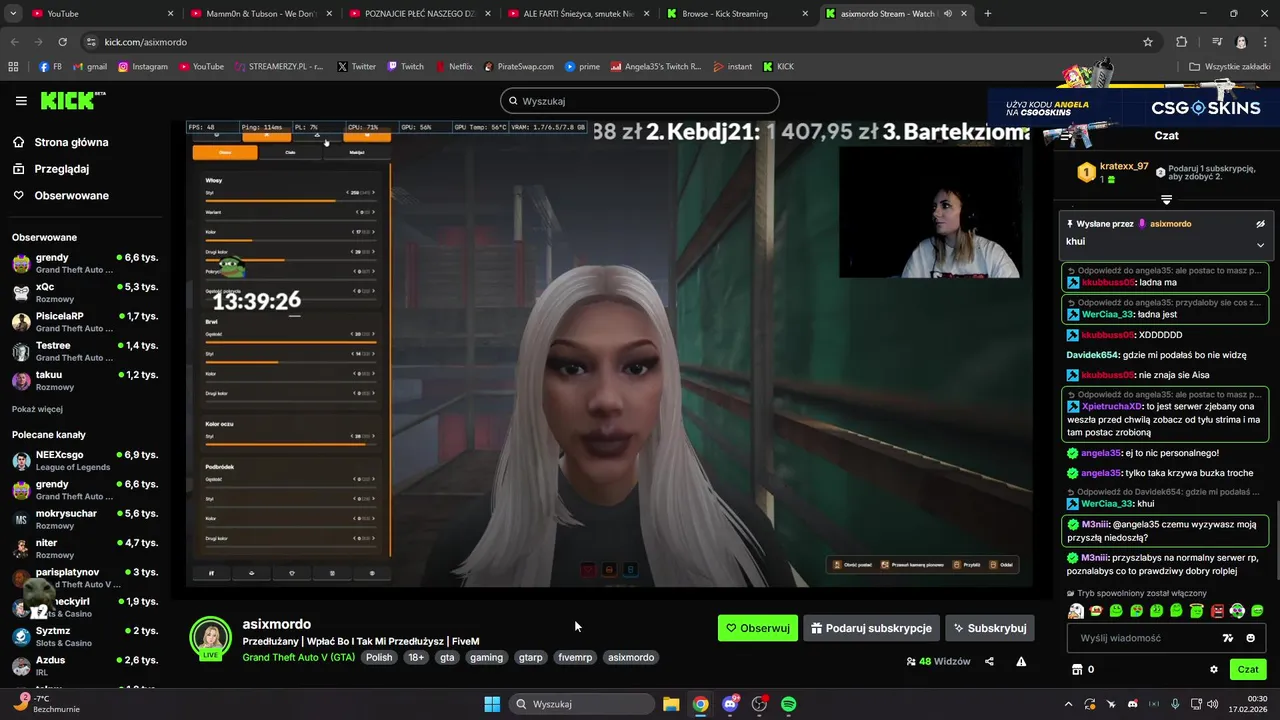The image size is (1280, 720).
Task: Open File Explorer from the taskbar
Action: click(671, 704)
